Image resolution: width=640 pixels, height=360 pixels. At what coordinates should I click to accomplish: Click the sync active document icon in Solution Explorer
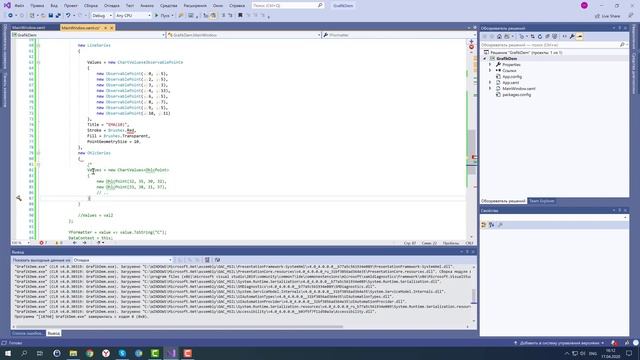532,36
